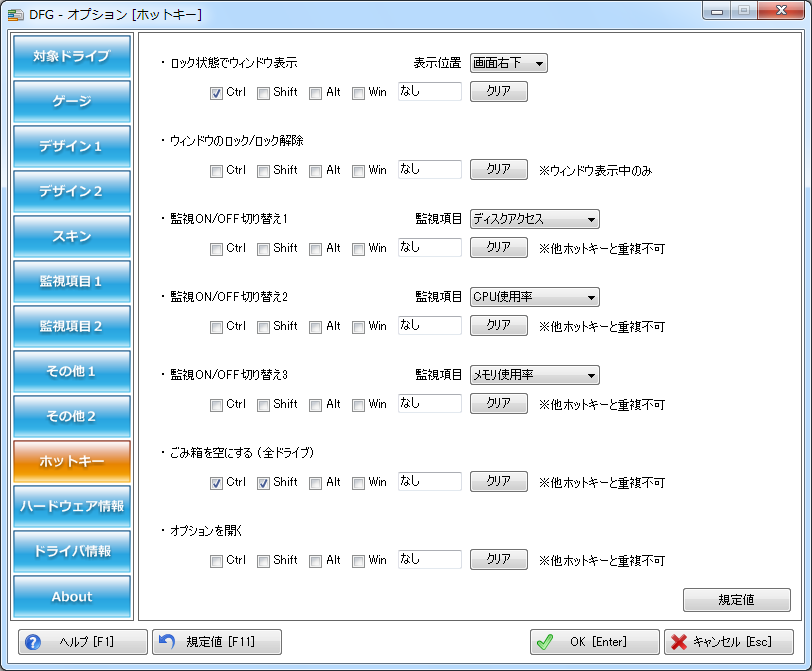812x671 pixels.
Task: Open the ハードウェア情報 tab
Action: (72, 506)
